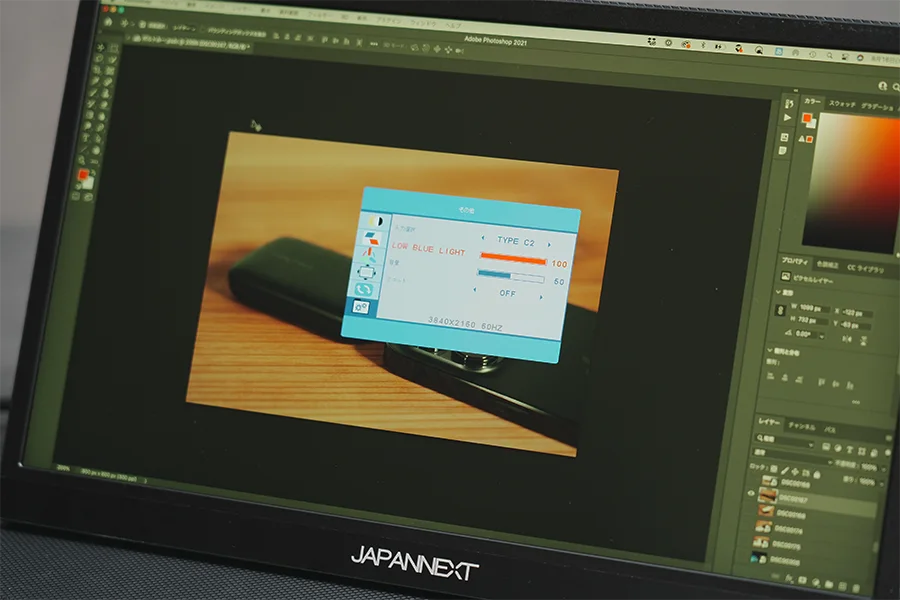Viewport: 900px width, 600px height.
Task: Select the screen position icon in OSD sidebar
Action: click(x=366, y=272)
